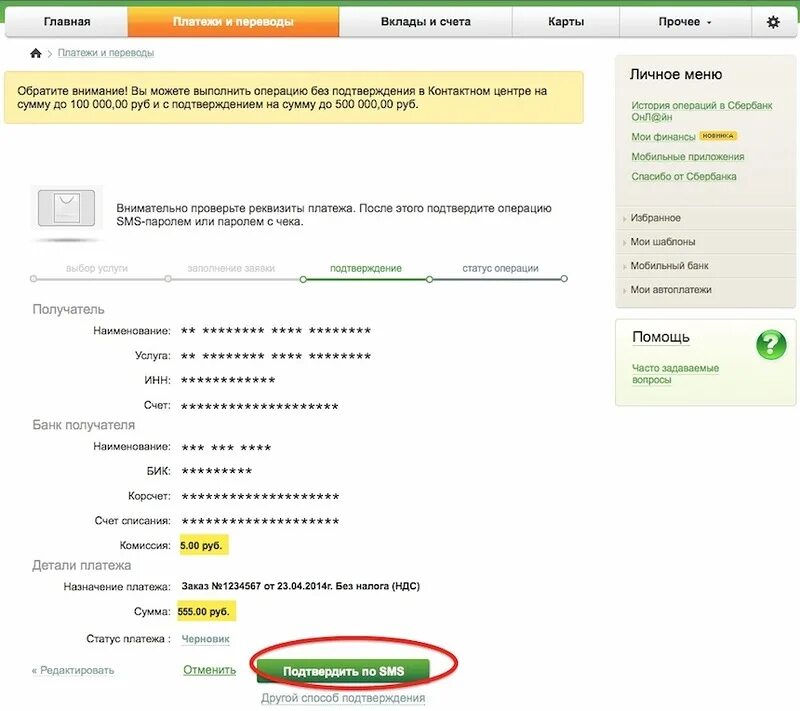Click the Помощь heading link
Screen dimensions: 800x711
pyautogui.click(x=661, y=337)
